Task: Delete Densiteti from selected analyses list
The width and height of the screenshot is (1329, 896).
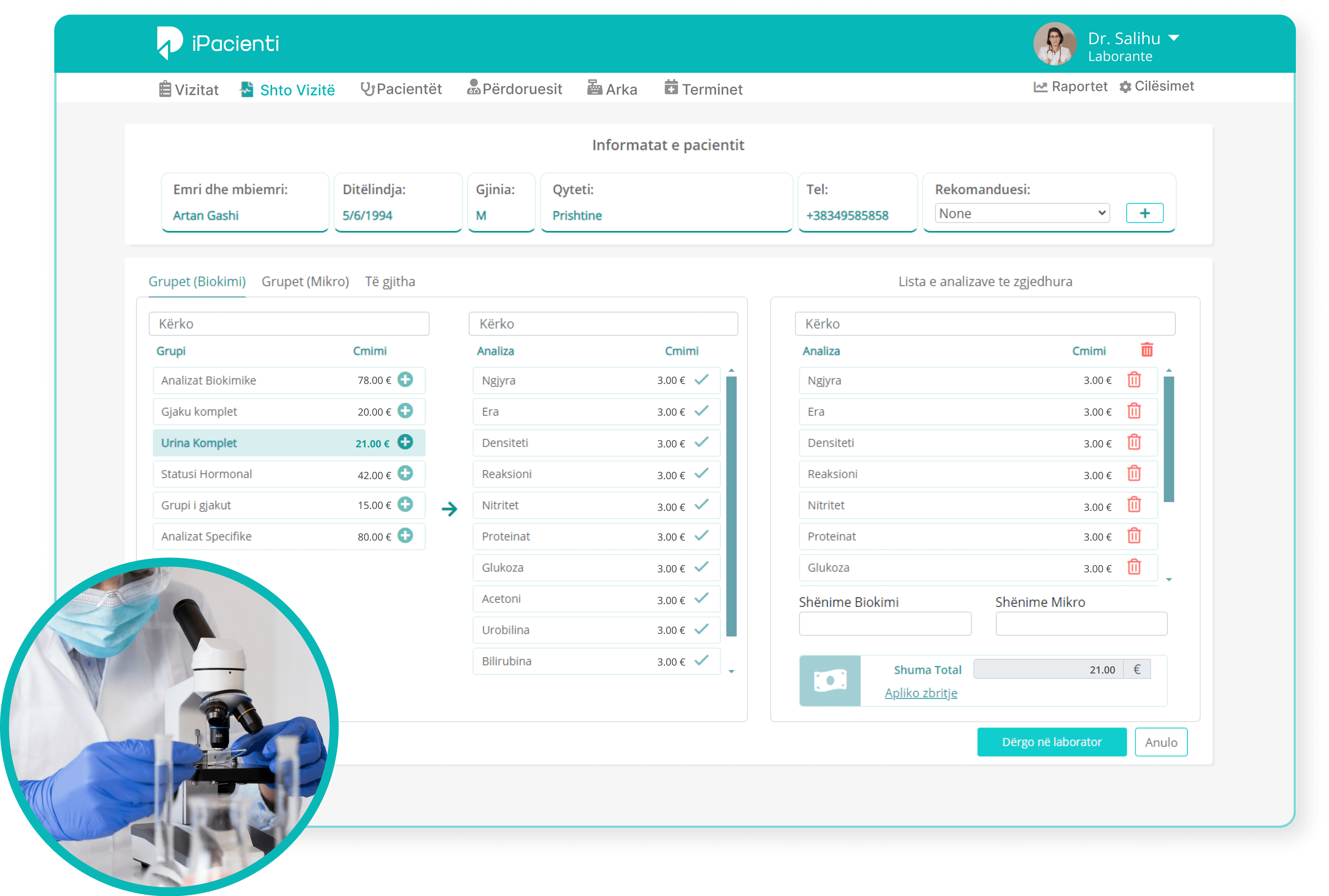Action: (x=1134, y=442)
